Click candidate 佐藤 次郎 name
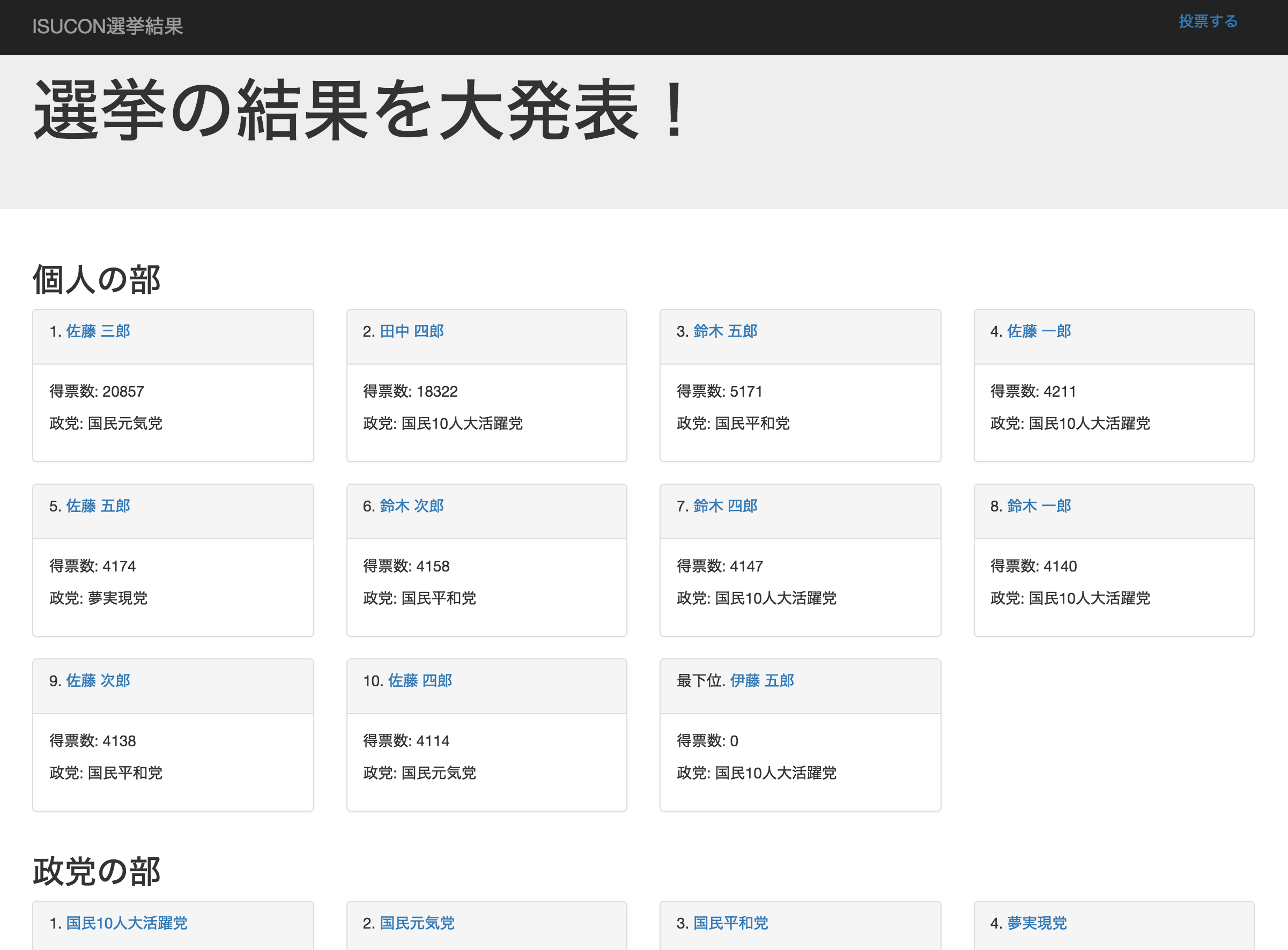The image size is (1288, 950). 98,681
